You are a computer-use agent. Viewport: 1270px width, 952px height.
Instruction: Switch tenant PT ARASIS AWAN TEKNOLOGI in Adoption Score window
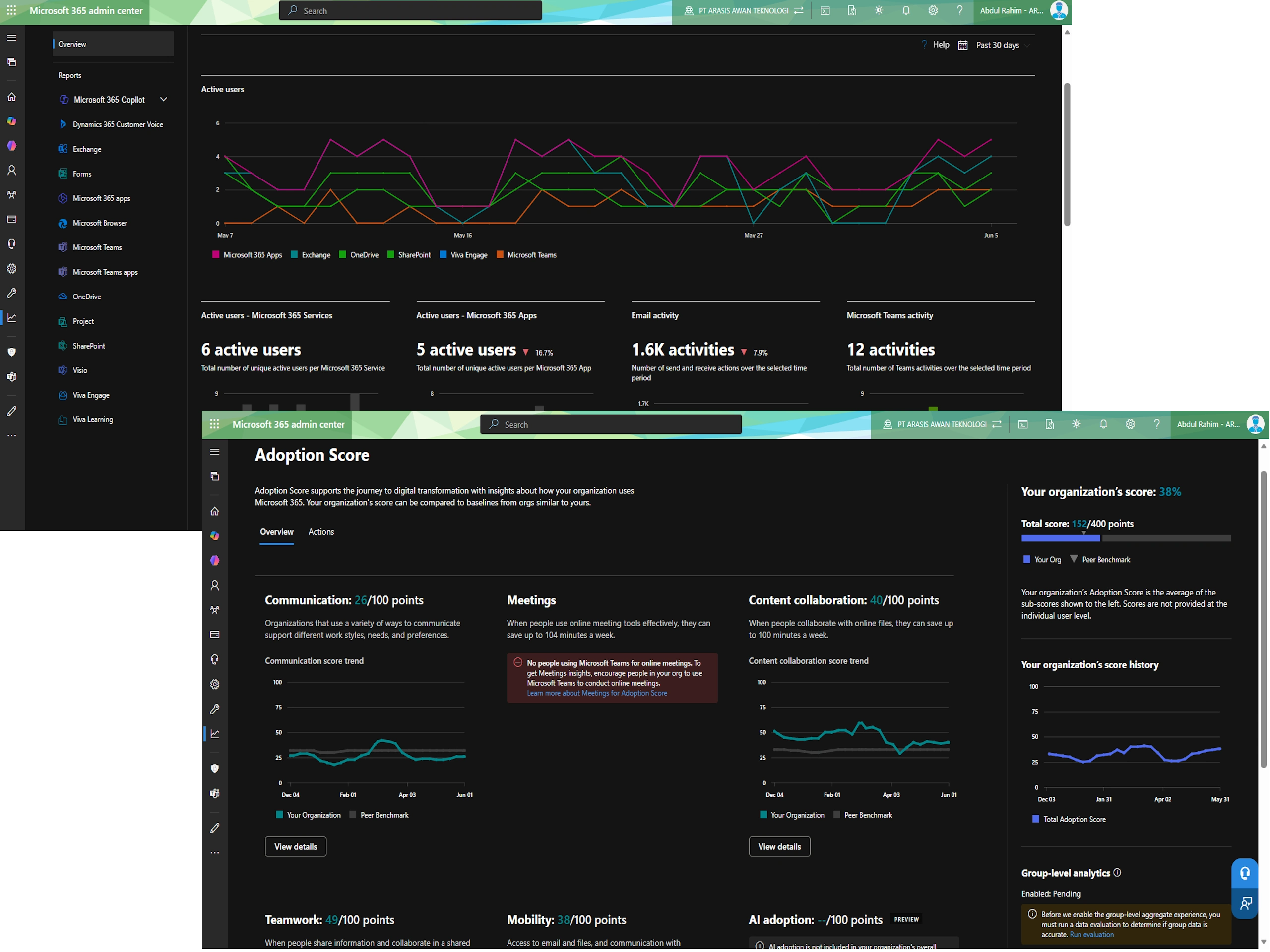[x=942, y=424]
